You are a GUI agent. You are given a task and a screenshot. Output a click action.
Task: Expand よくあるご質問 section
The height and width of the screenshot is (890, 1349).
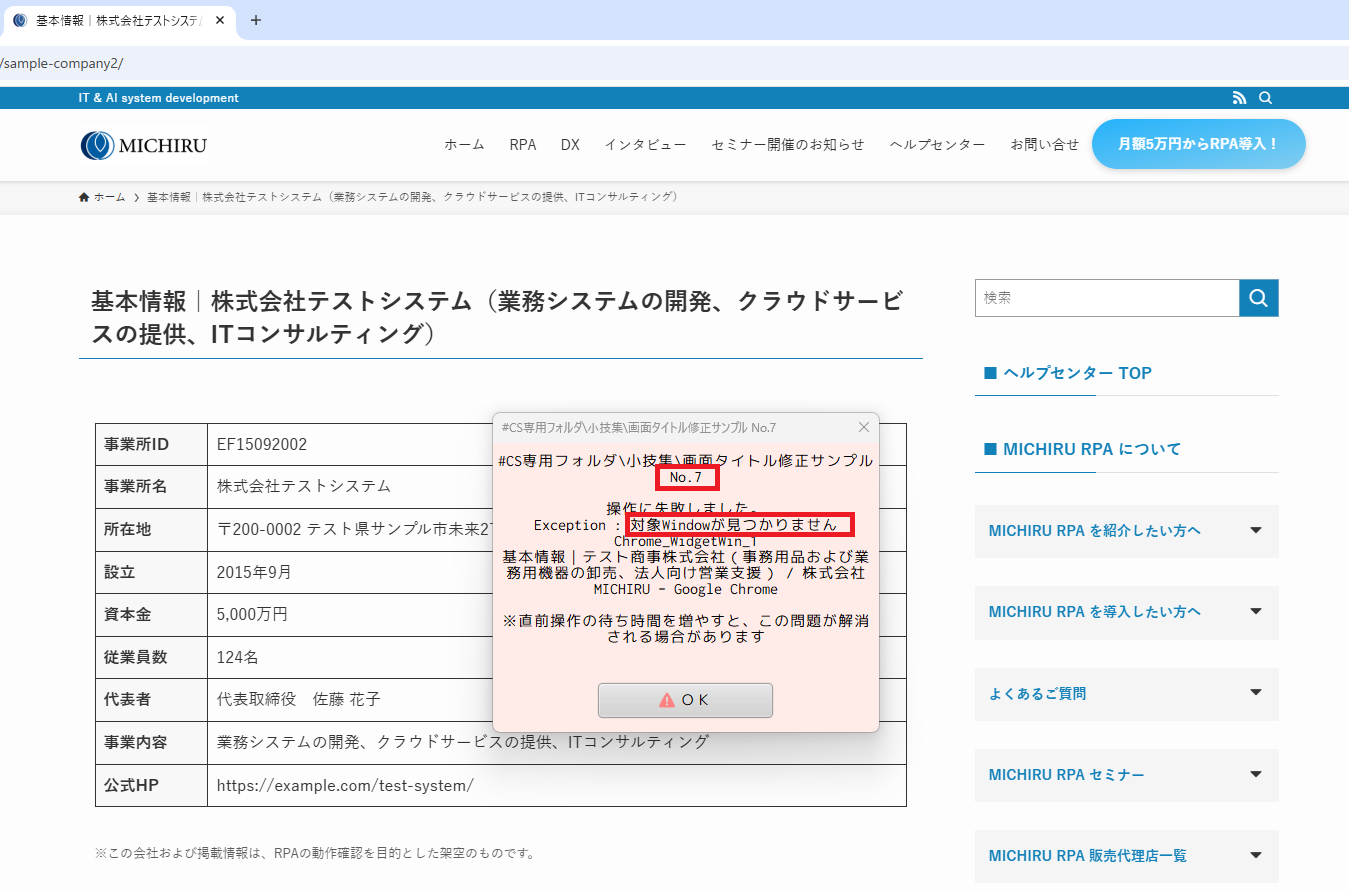point(1126,693)
